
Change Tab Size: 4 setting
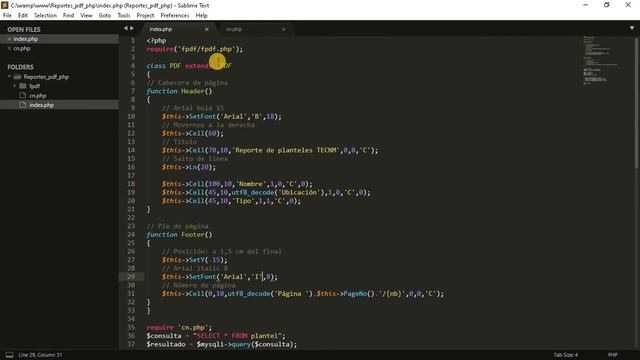566,355
